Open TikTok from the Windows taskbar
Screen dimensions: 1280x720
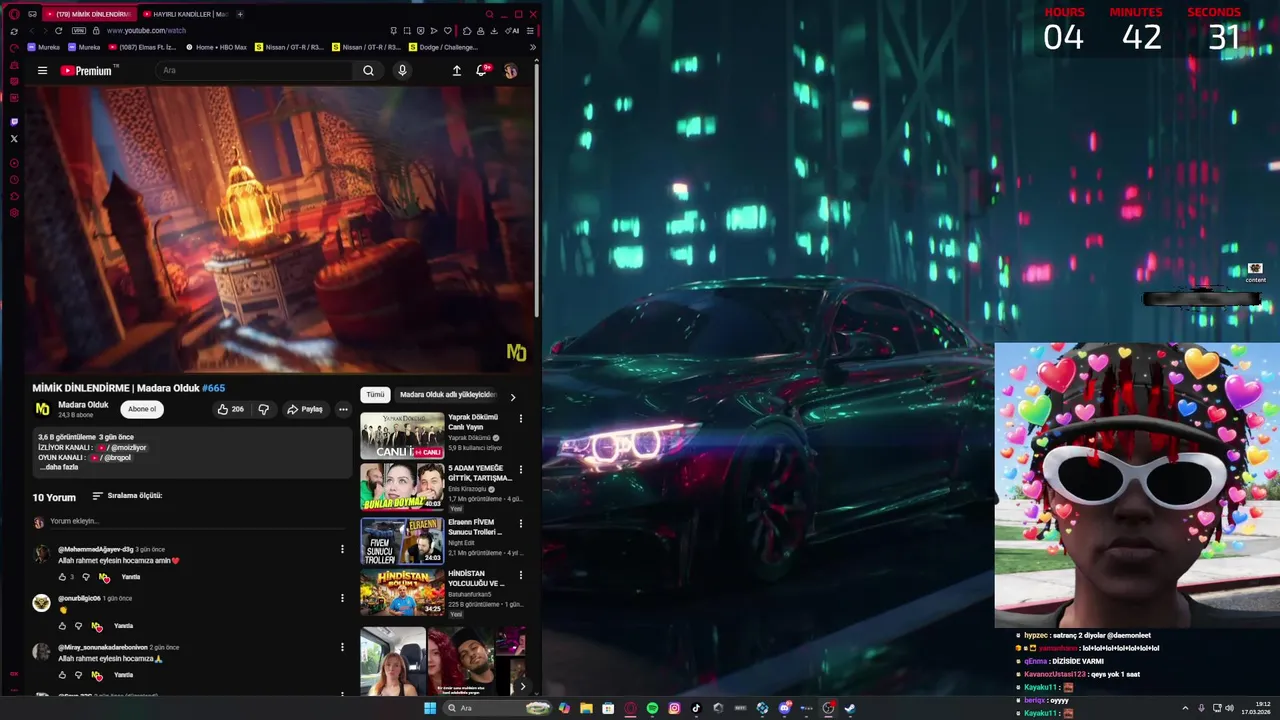[696, 708]
